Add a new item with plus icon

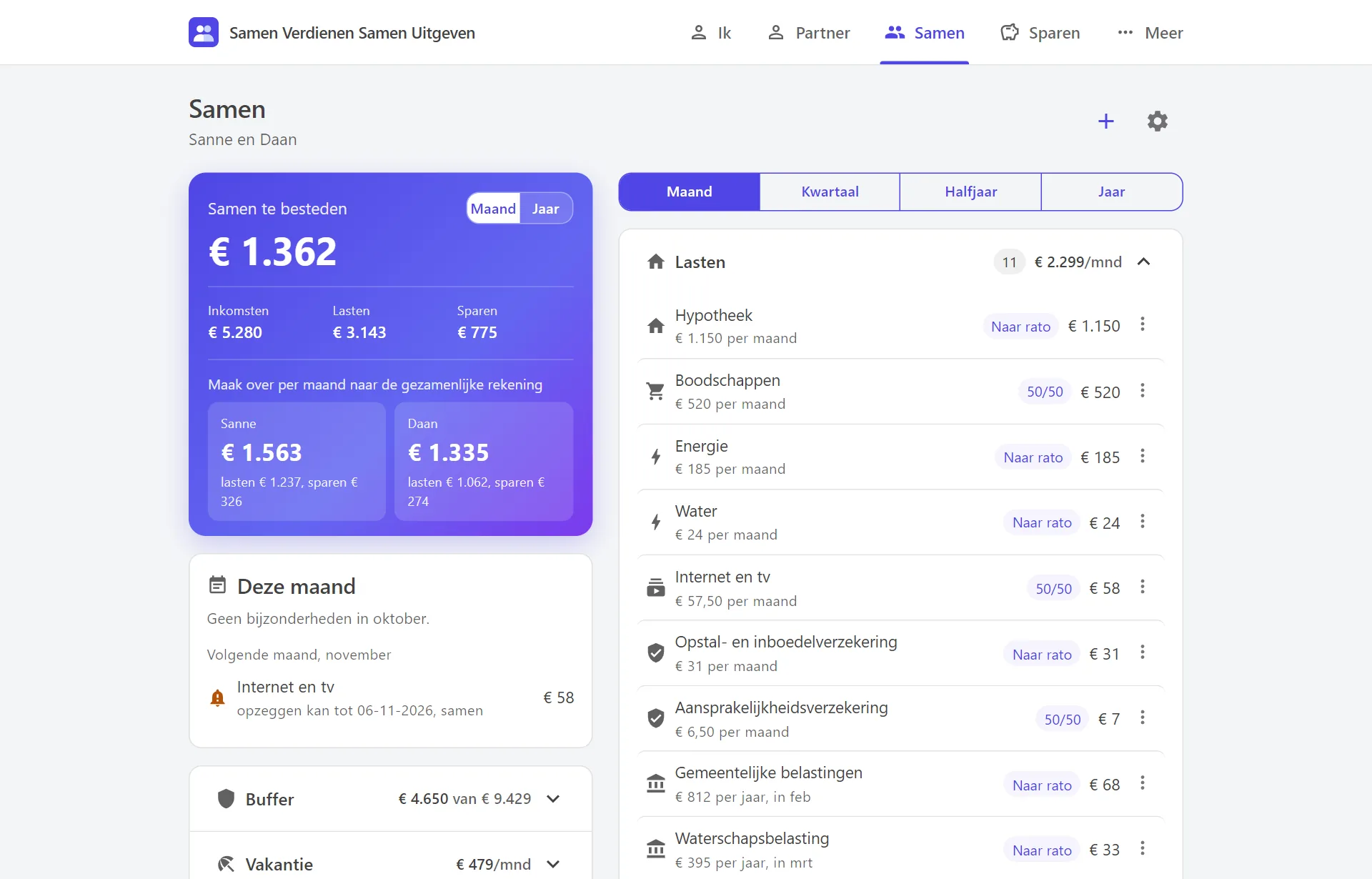(x=1105, y=121)
